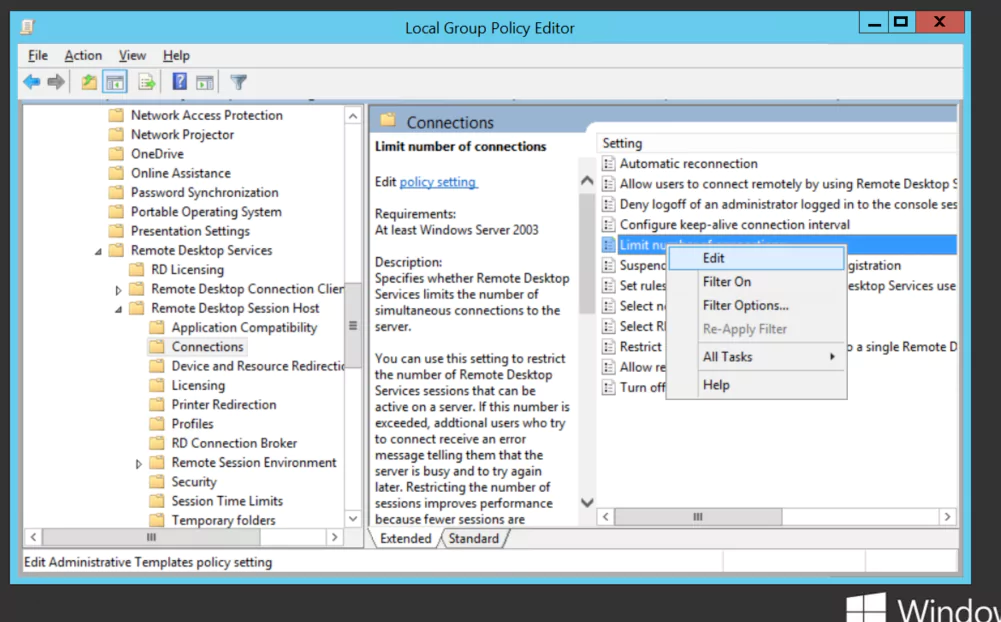1001x622 pixels.
Task: Collapse the Remote Desktop Session Host node
Action: [x=119, y=310]
